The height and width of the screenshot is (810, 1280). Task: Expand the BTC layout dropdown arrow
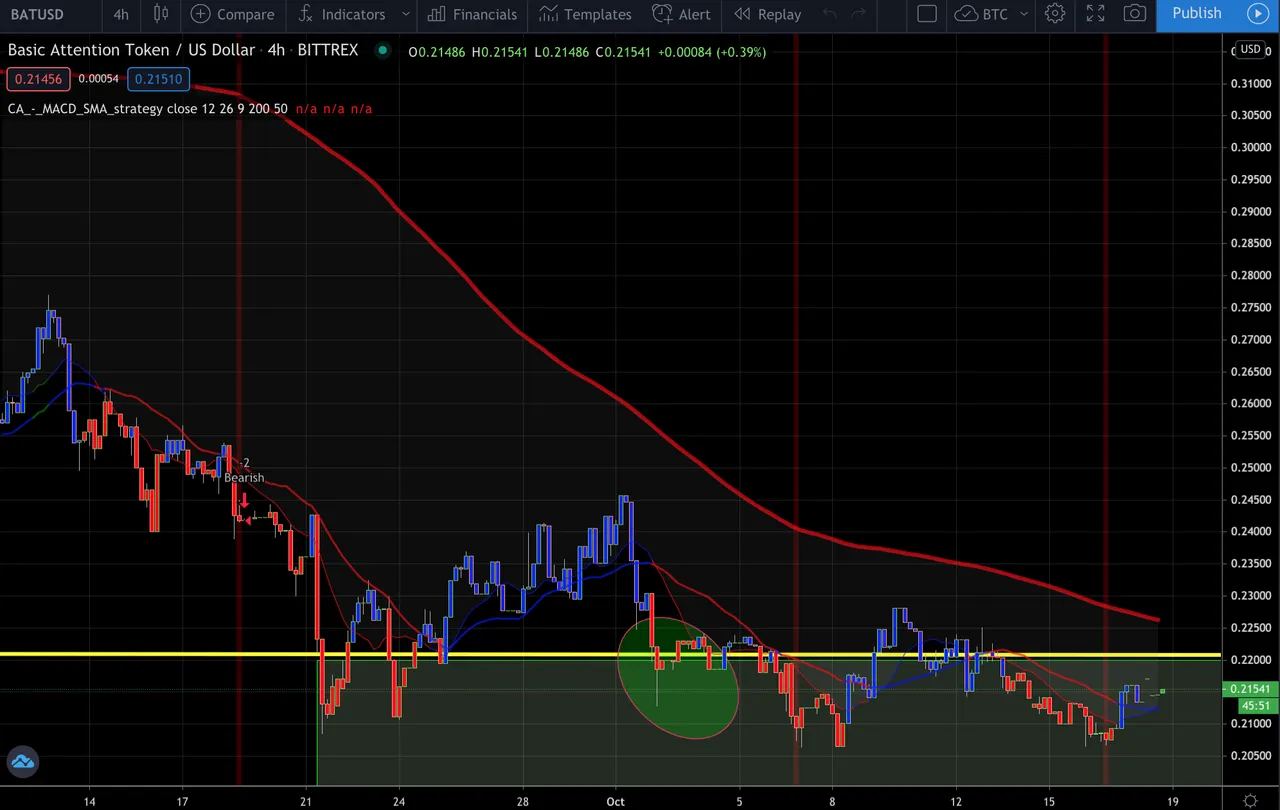click(x=1024, y=14)
